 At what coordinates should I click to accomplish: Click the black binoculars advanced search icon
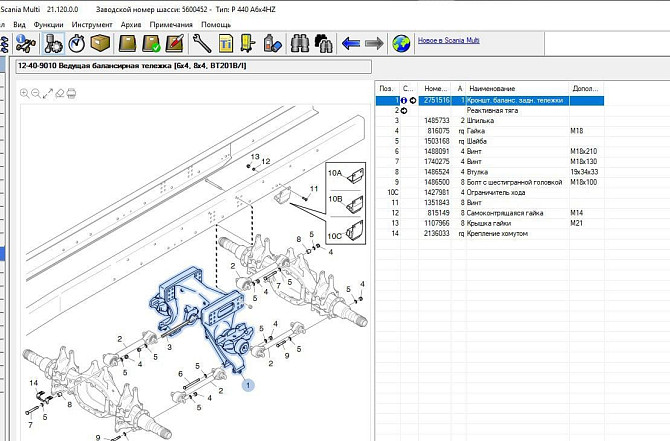pos(323,44)
